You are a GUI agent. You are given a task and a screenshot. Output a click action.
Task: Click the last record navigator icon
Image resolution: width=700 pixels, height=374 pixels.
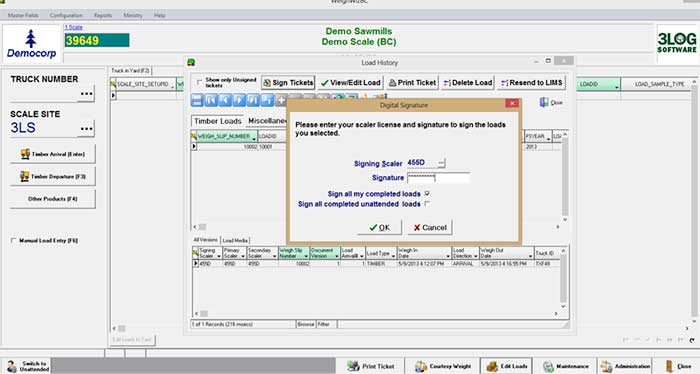coord(253,100)
